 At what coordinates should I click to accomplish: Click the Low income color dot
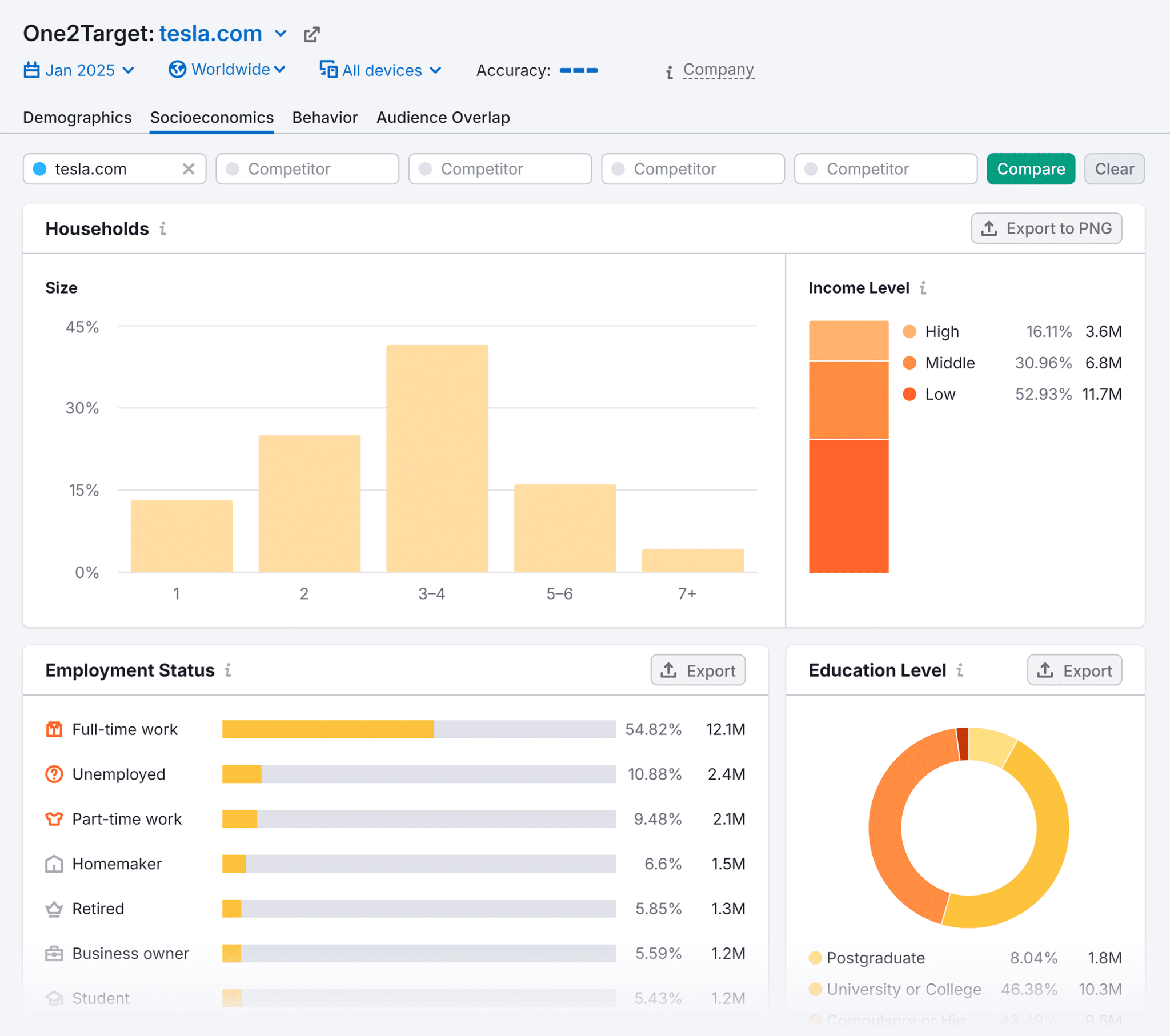[x=909, y=394]
